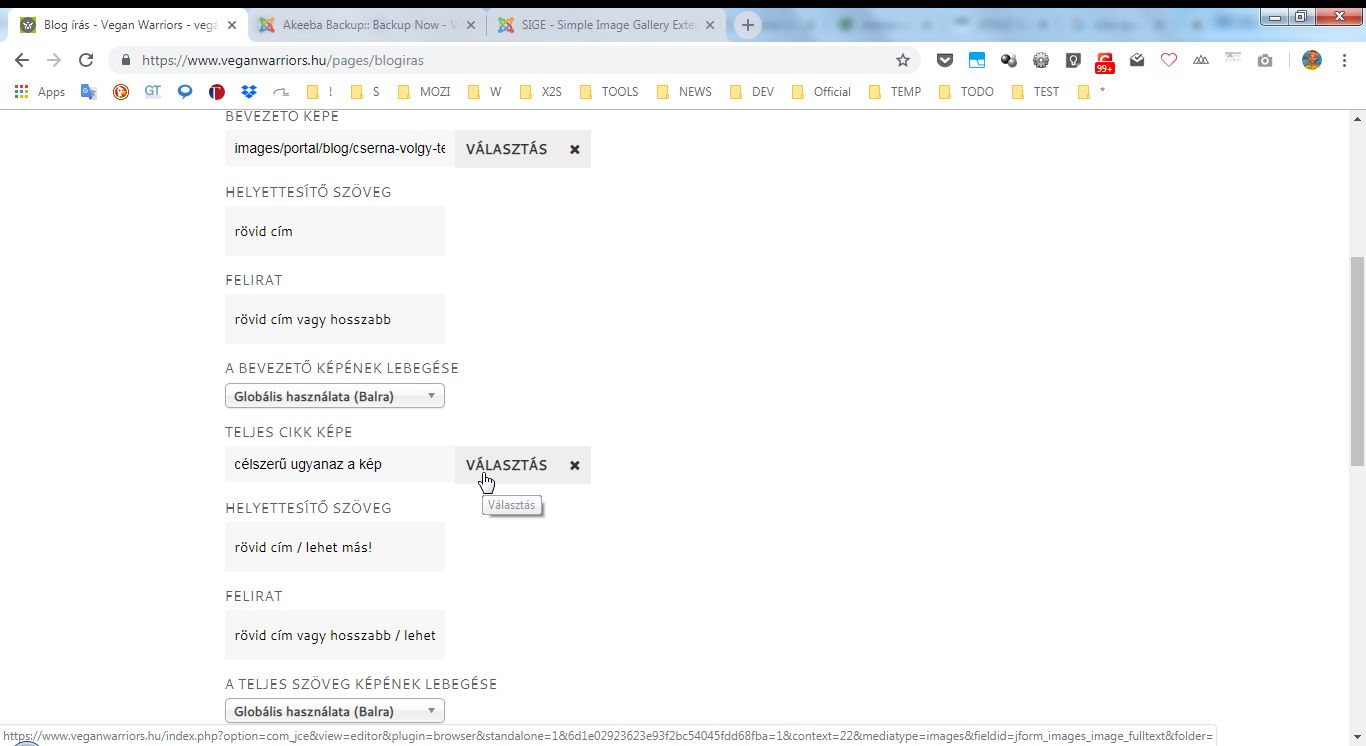Clear the Teljes cikk képe field
This screenshot has height=746, width=1366.
pos(575,465)
